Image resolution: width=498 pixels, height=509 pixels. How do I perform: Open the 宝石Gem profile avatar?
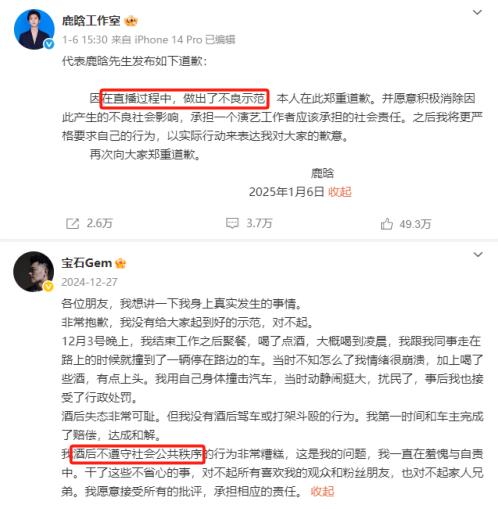[x=33, y=271]
